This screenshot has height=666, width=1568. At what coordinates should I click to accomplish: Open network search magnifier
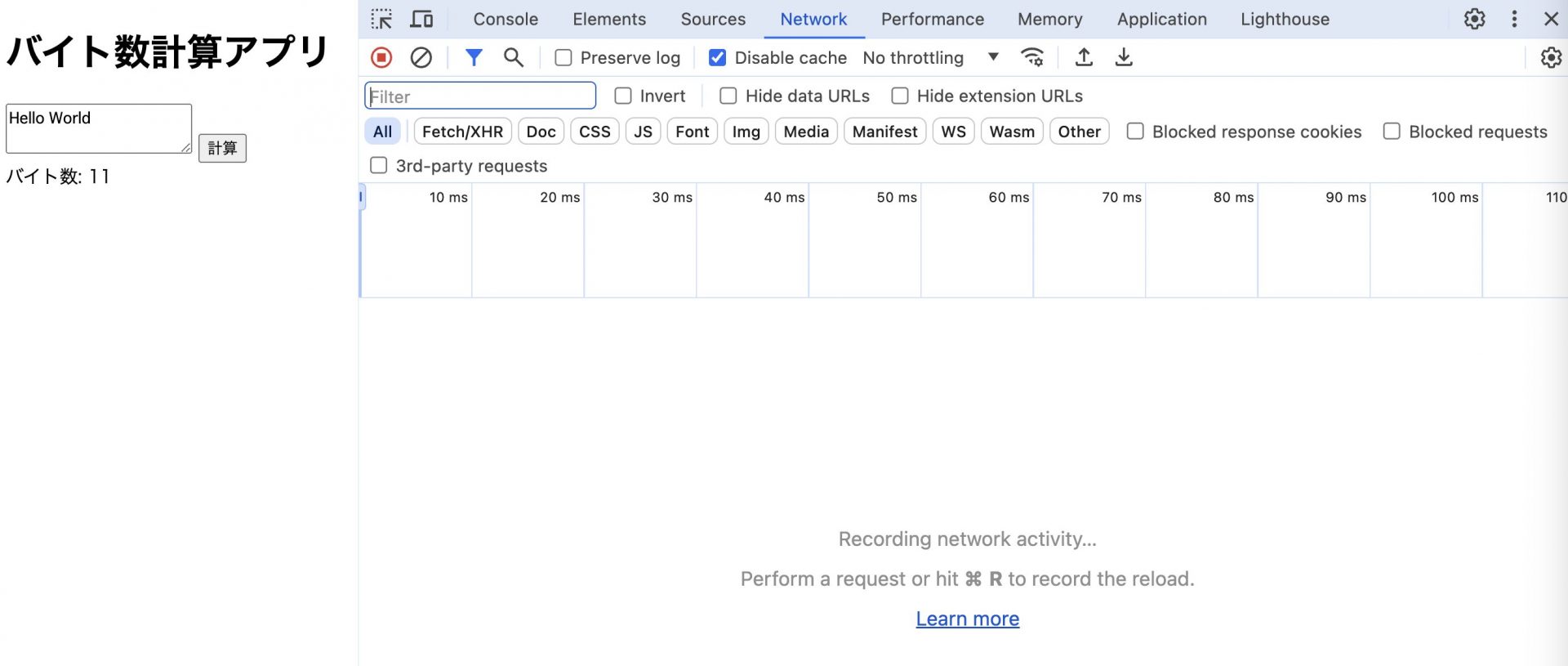coord(514,57)
